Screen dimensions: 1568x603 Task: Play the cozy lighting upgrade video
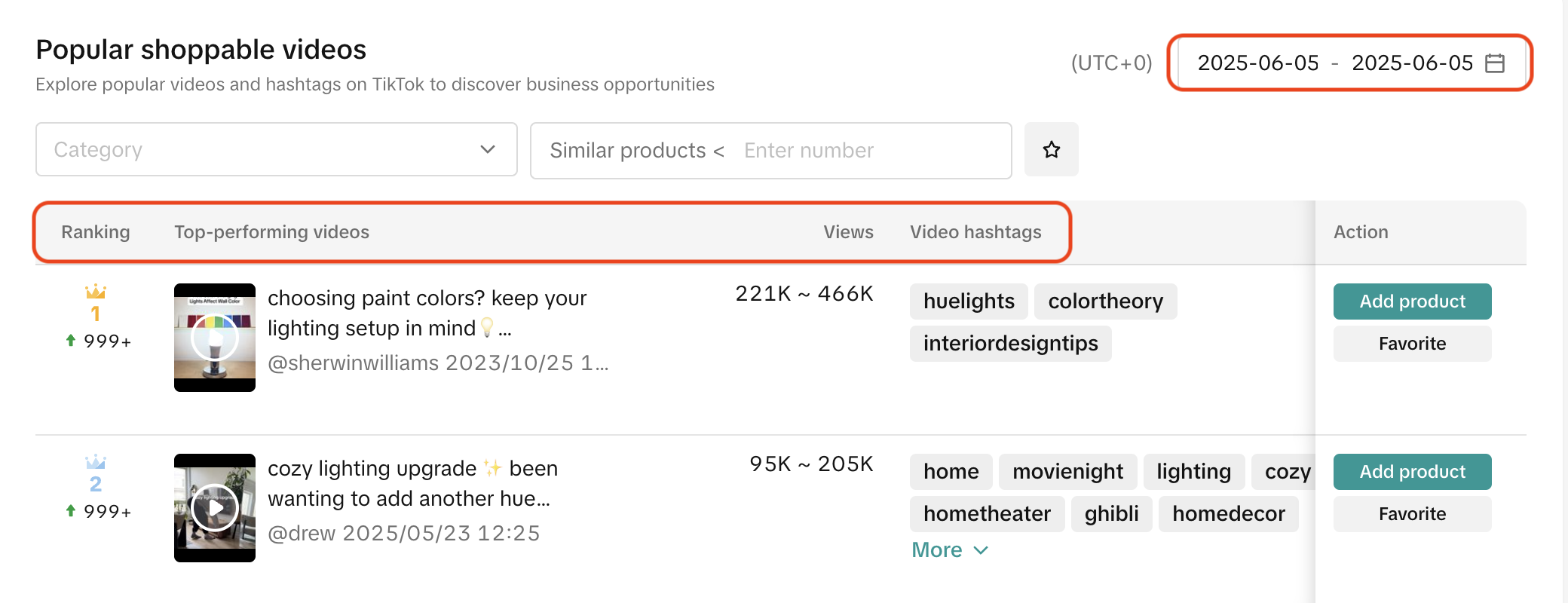click(215, 508)
